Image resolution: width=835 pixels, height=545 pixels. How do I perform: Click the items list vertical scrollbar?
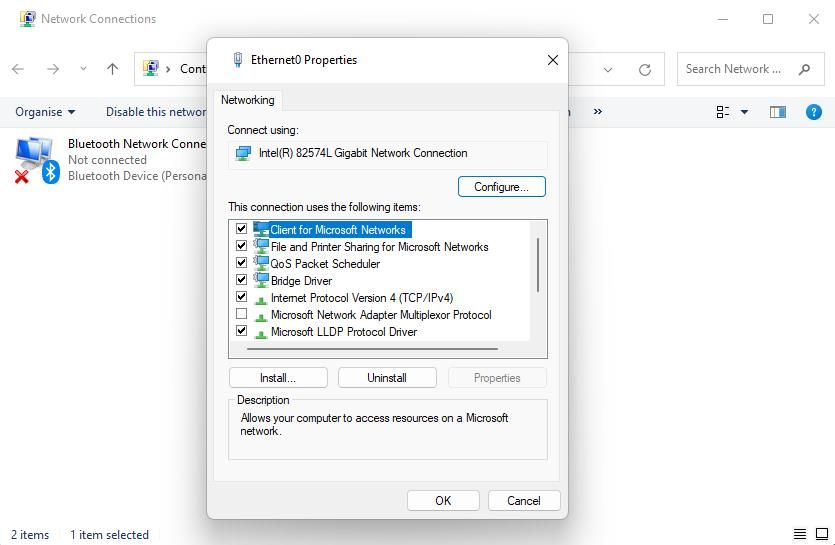538,265
